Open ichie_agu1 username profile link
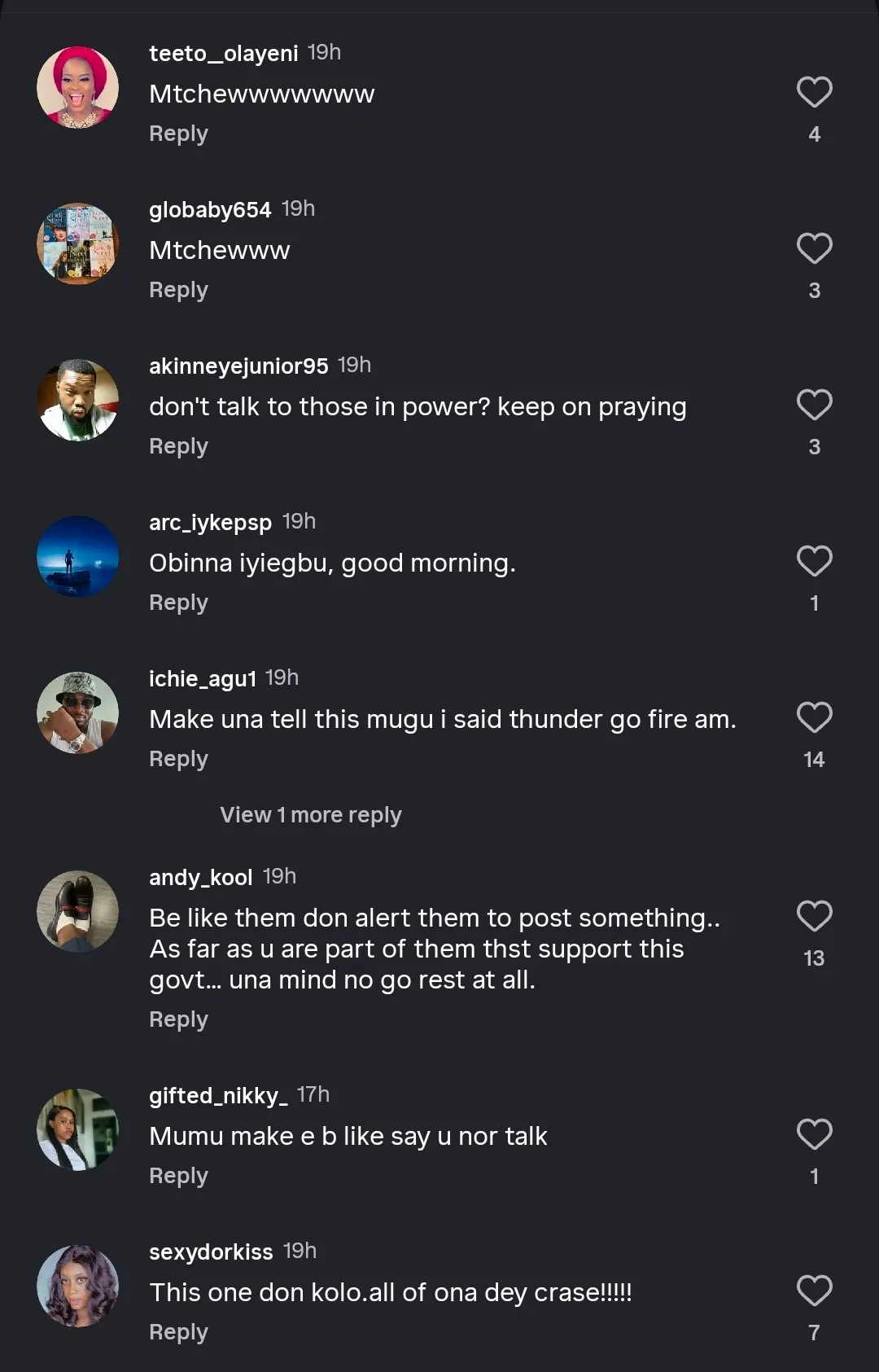 point(203,678)
